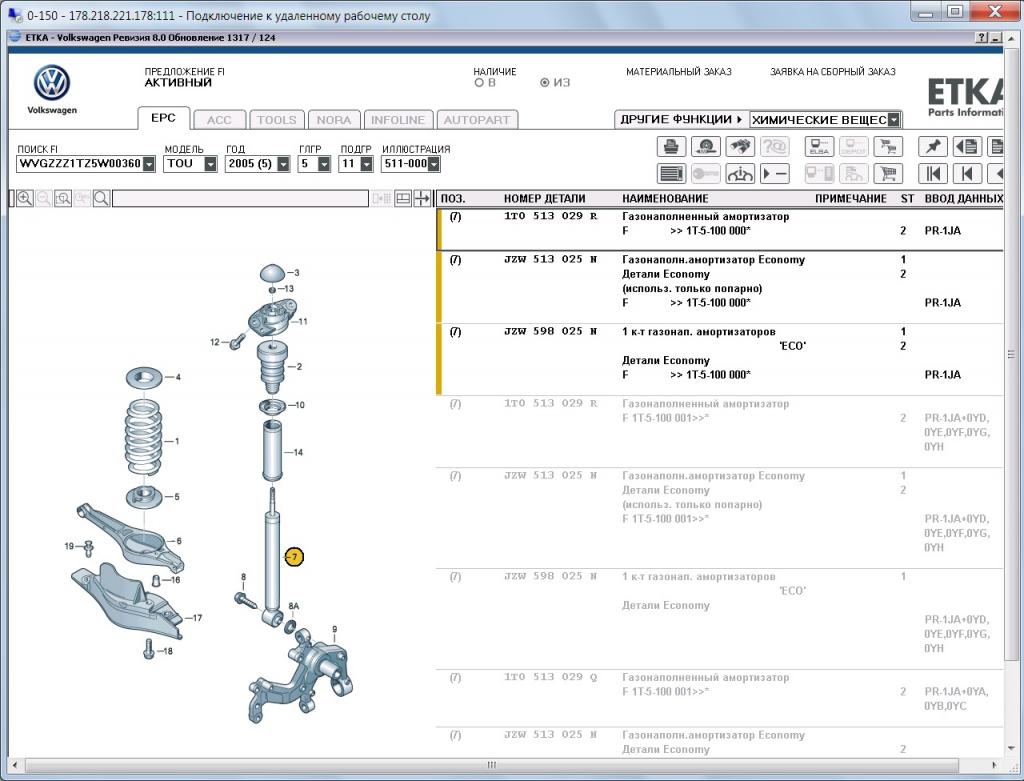The image size is (1024, 781).
Task: Open the ГОД dropdown showing 2005 (5)
Action: pyautogui.click(x=283, y=164)
